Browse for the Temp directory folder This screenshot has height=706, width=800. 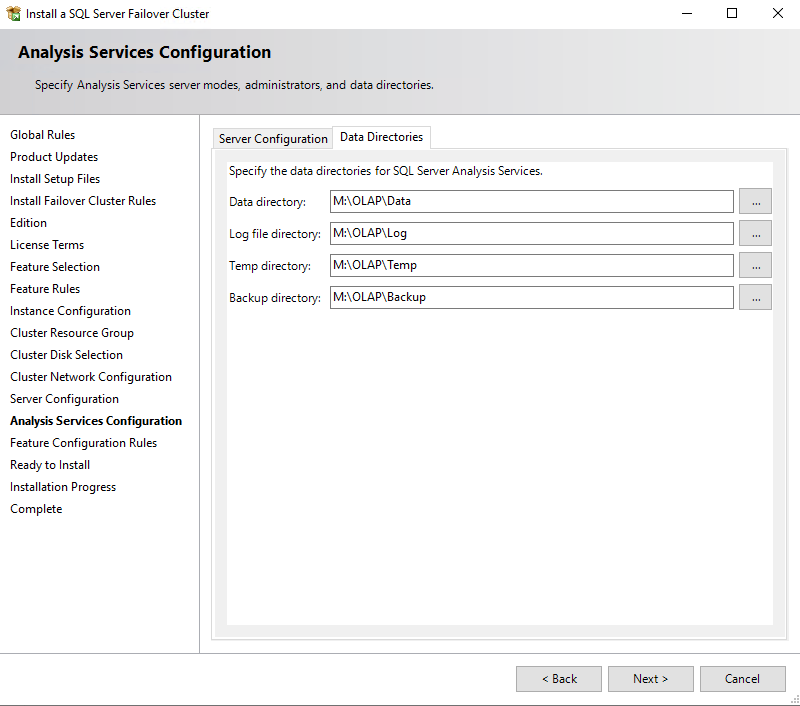pos(755,265)
